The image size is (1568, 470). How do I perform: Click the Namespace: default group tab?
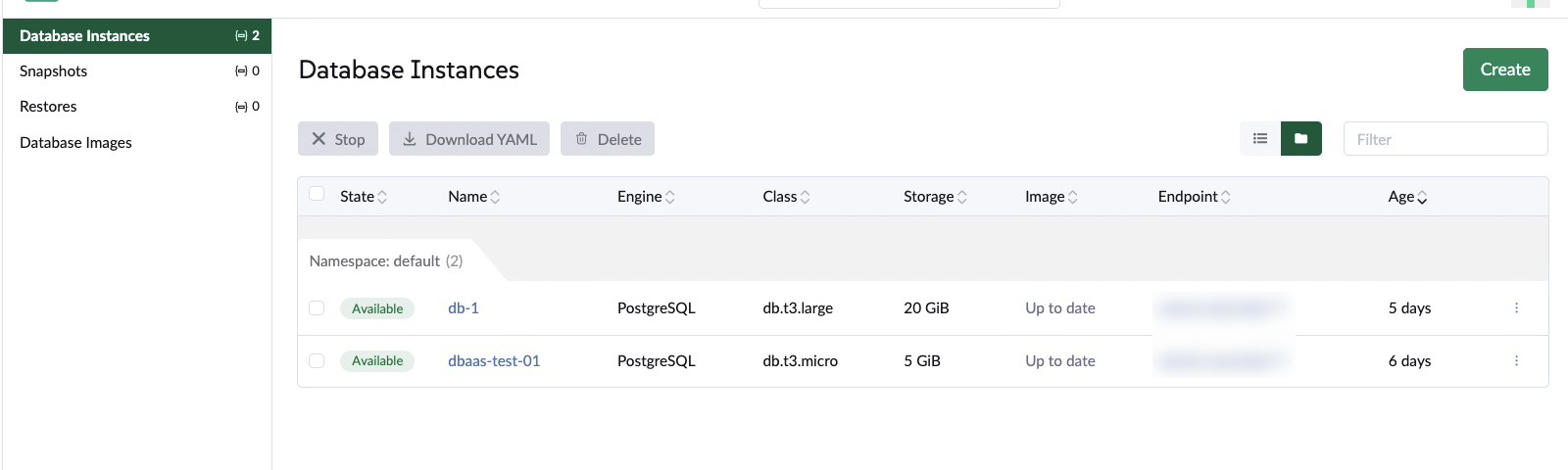tap(386, 260)
